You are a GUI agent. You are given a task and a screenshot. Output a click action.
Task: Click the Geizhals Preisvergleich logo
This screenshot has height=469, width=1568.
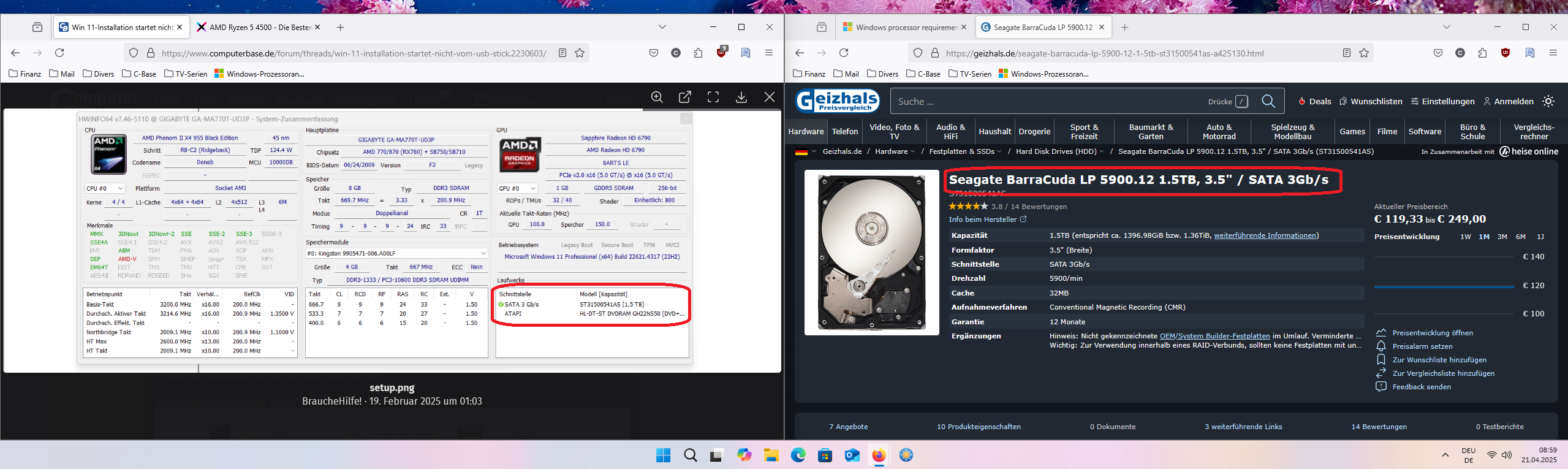[x=838, y=101]
